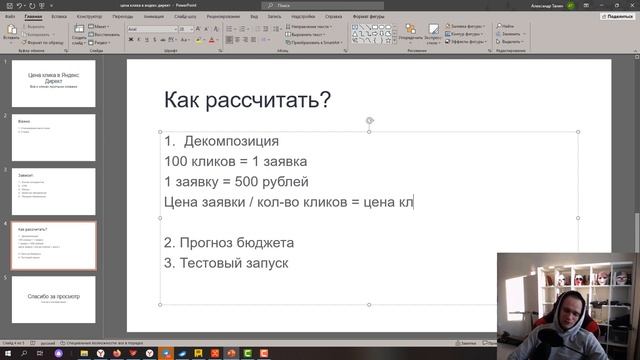Screen dimensions: 640x360
Task: Toggle italic formatting
Action: [x=139, y=40]
